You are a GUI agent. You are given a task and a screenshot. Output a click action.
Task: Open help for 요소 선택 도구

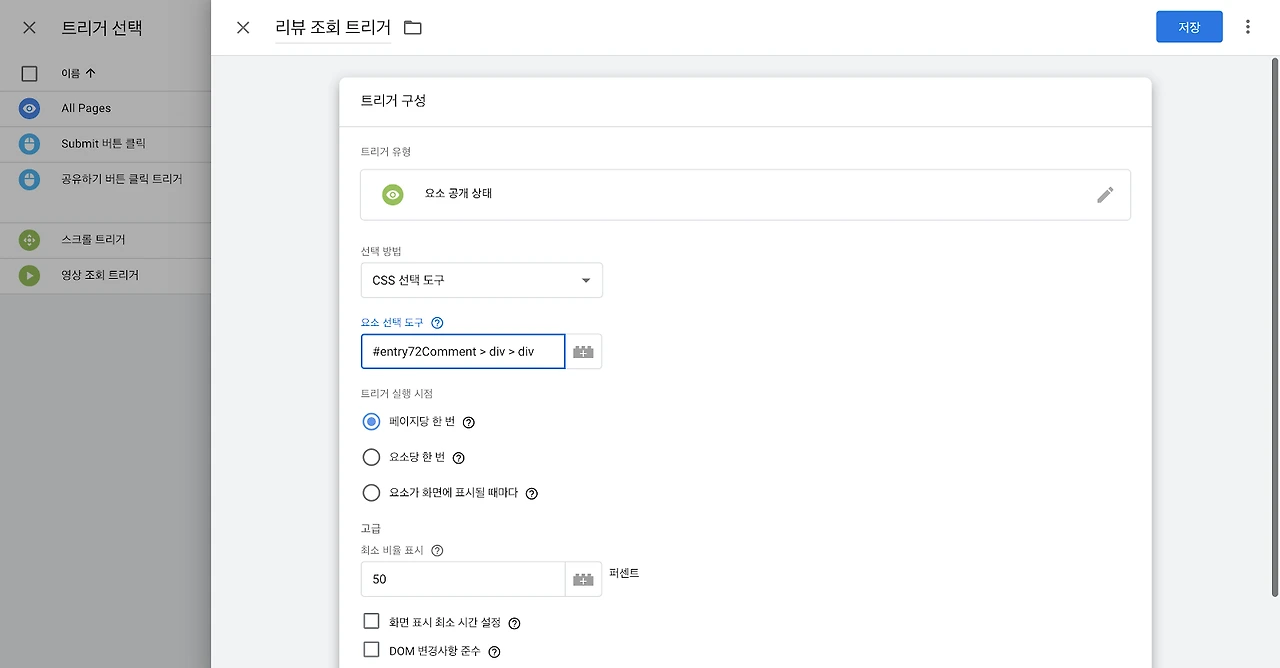[437, 323]
